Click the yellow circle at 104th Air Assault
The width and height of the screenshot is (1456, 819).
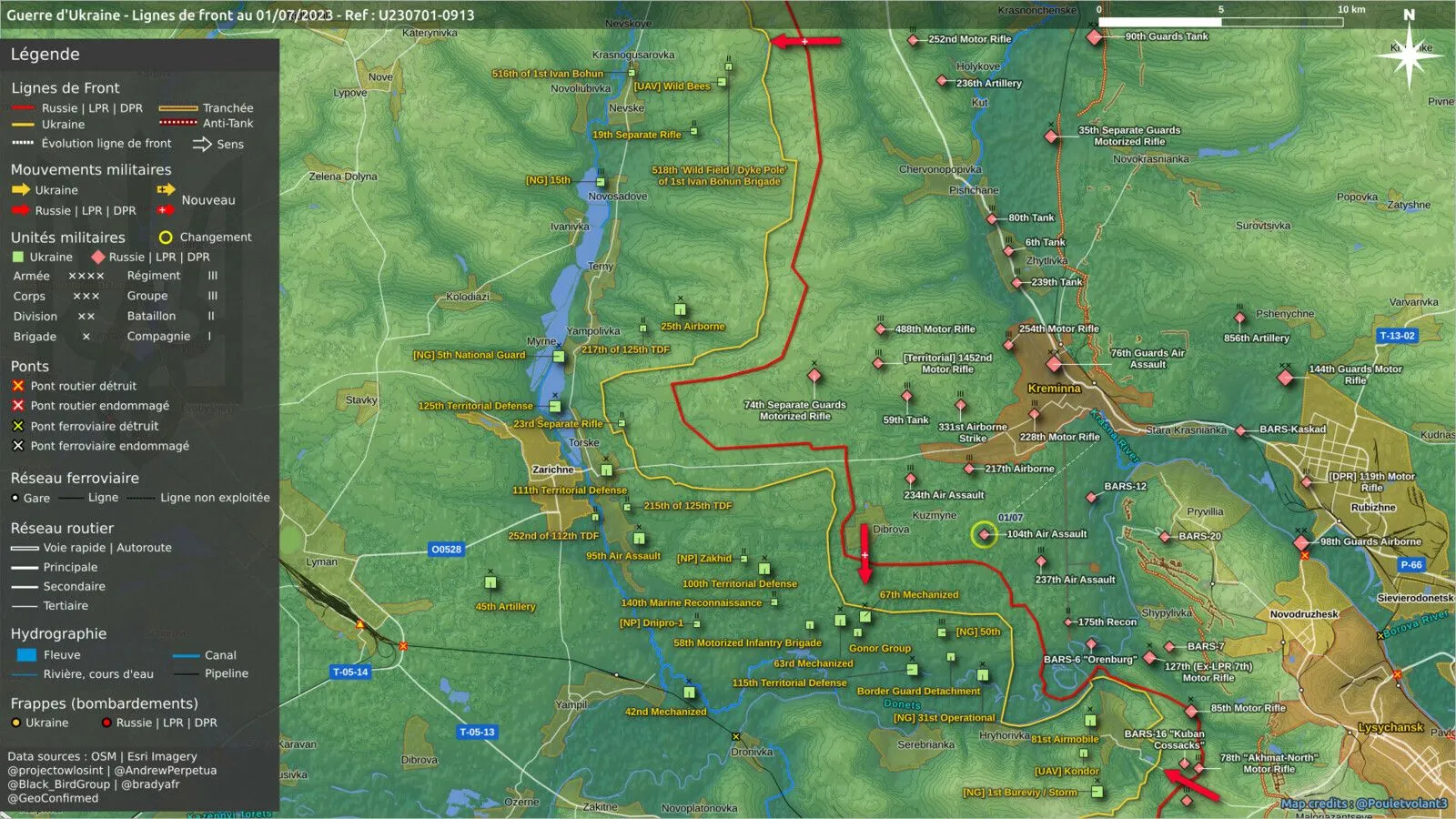[x=984, y=534]
